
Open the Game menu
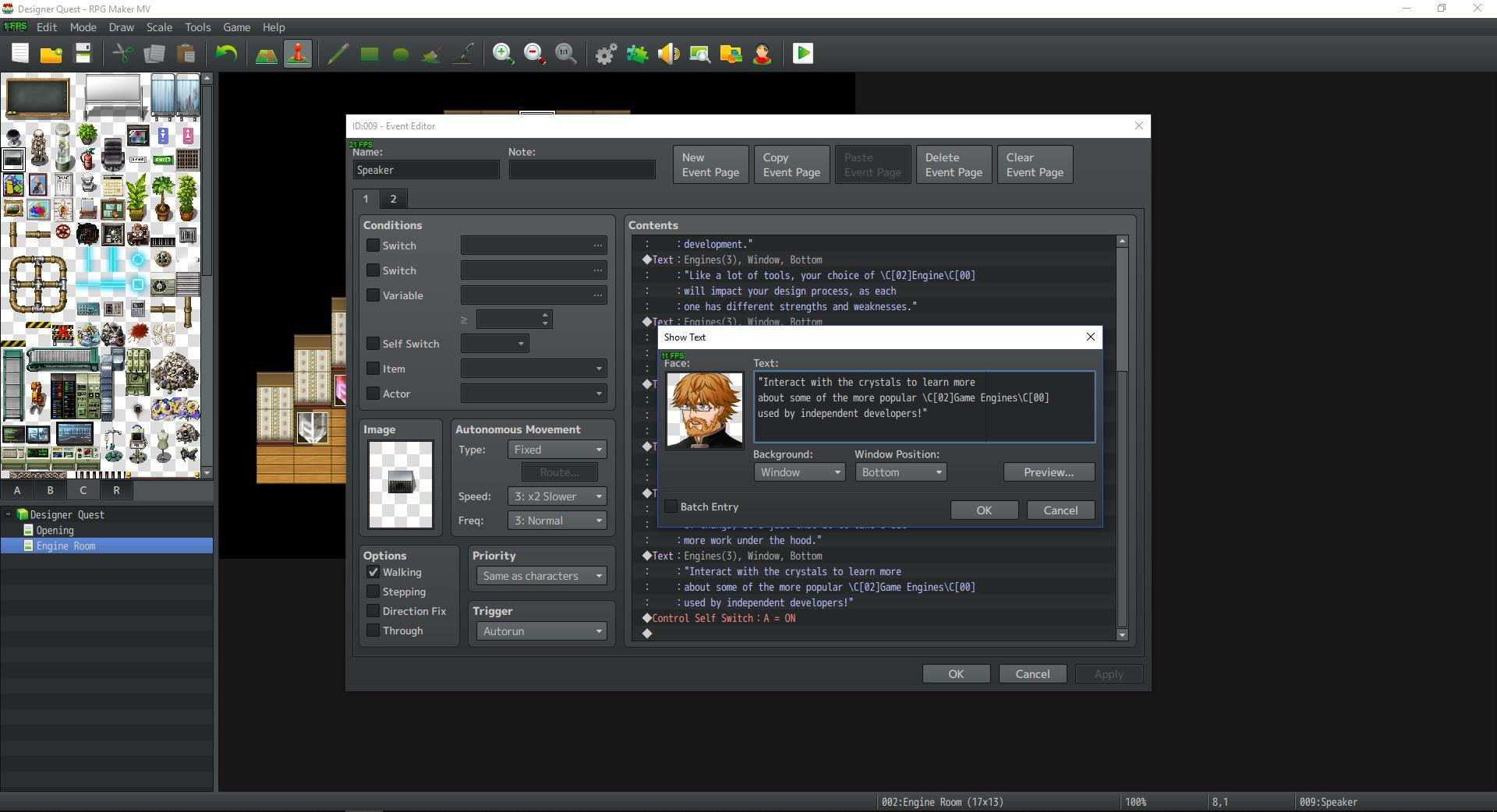[236, 26]
